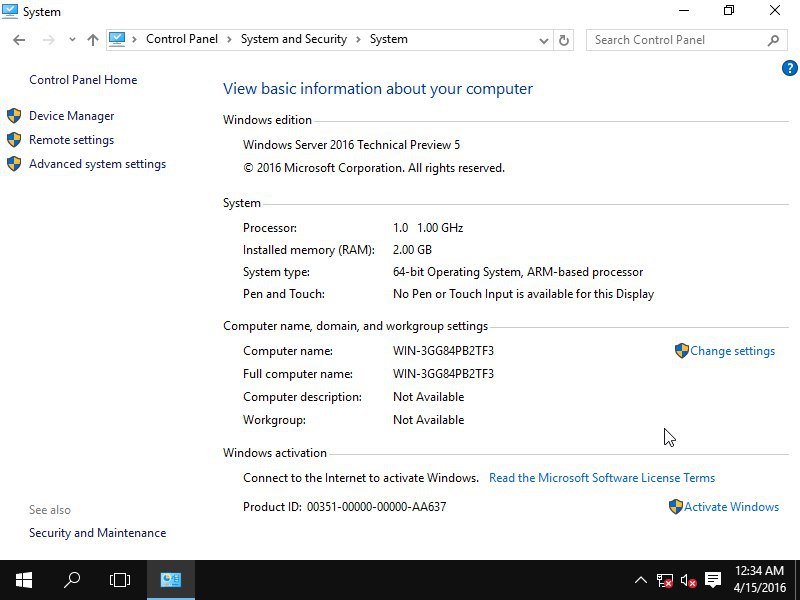Refresh the System page
This screenshot has height=600, width=800.
coord(564,40)
